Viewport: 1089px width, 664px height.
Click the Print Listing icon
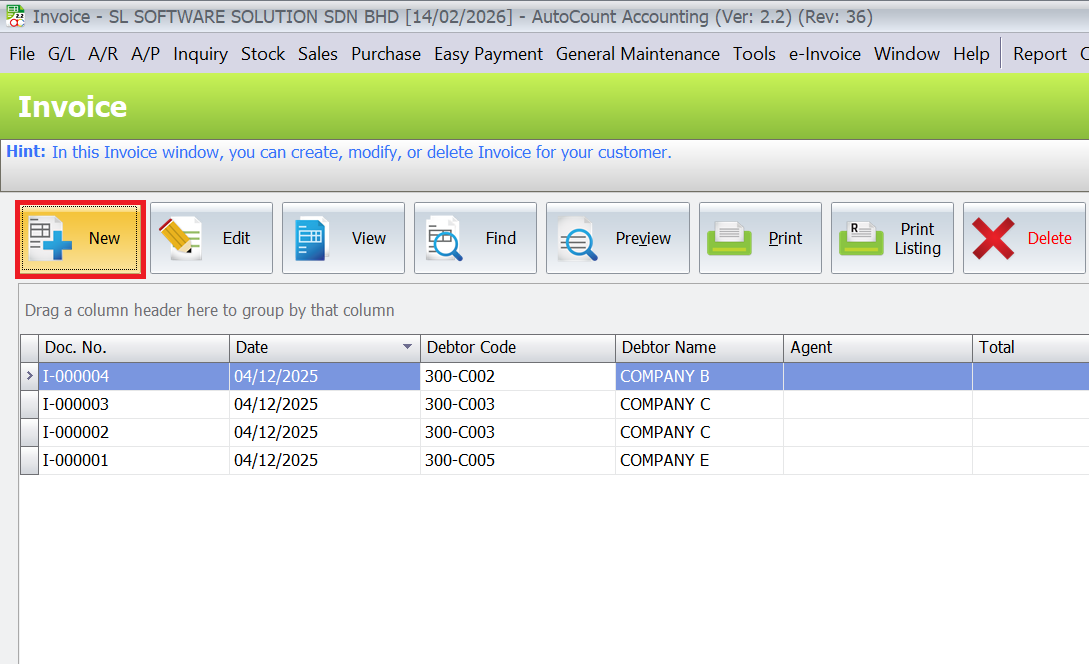(860, 239)
